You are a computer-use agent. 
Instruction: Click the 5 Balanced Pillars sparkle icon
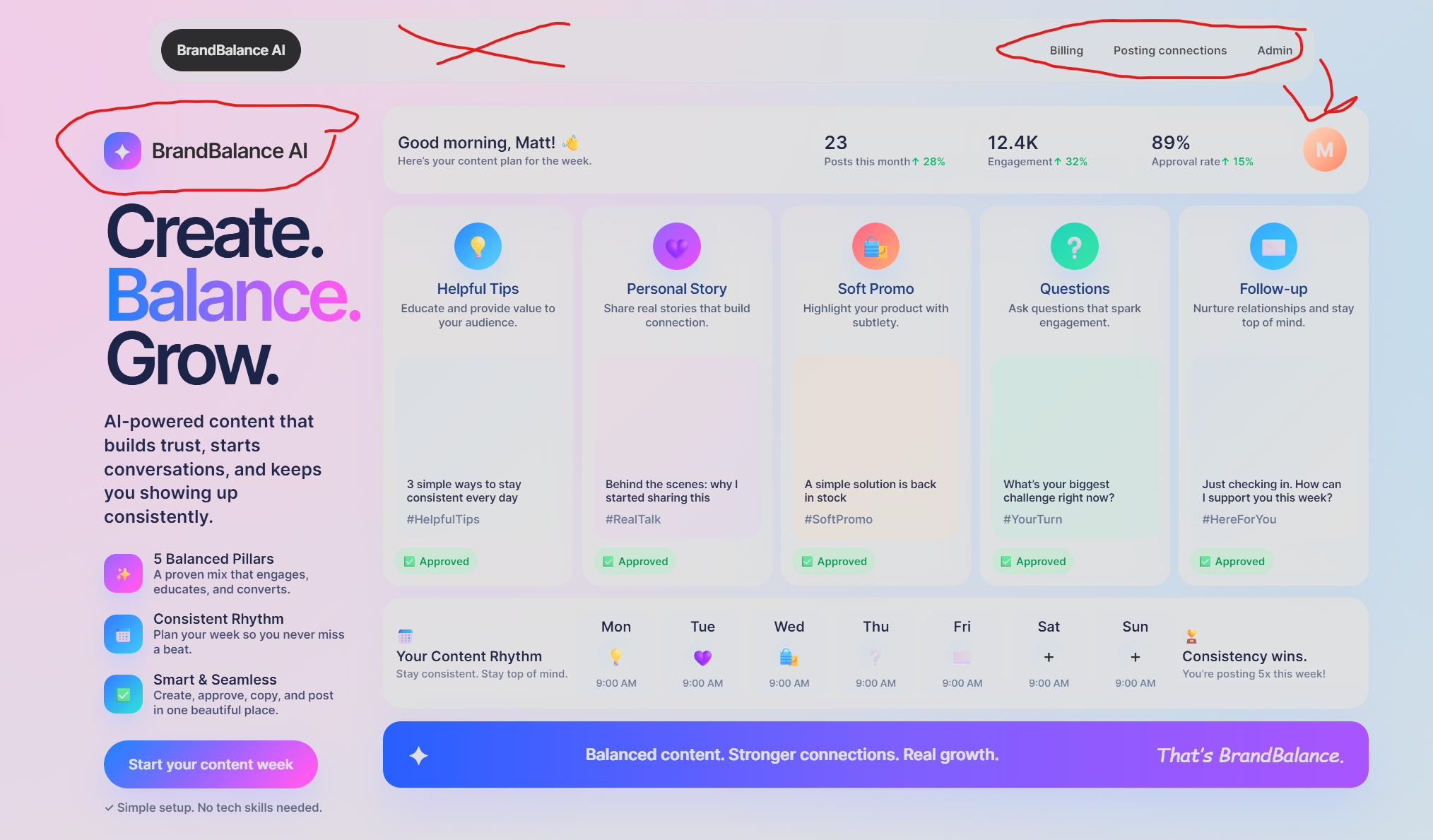pos(123,574)
